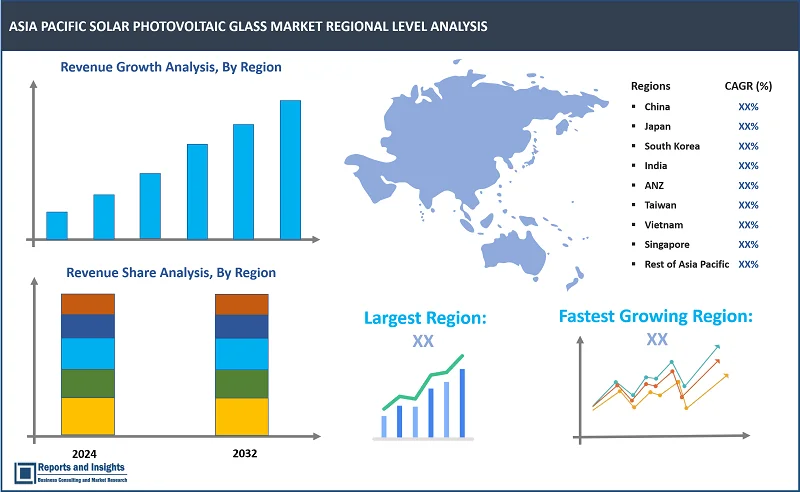Click the 'Regions' column header
Viewport: 800px width, 492px height.
pos(651,86)
